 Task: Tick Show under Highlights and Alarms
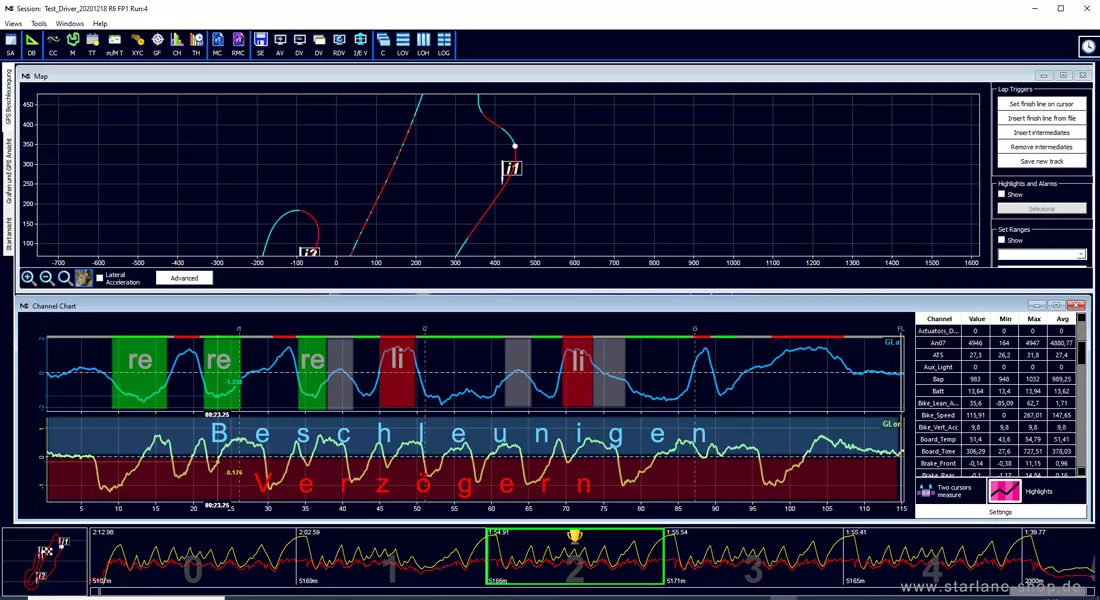1002,194
